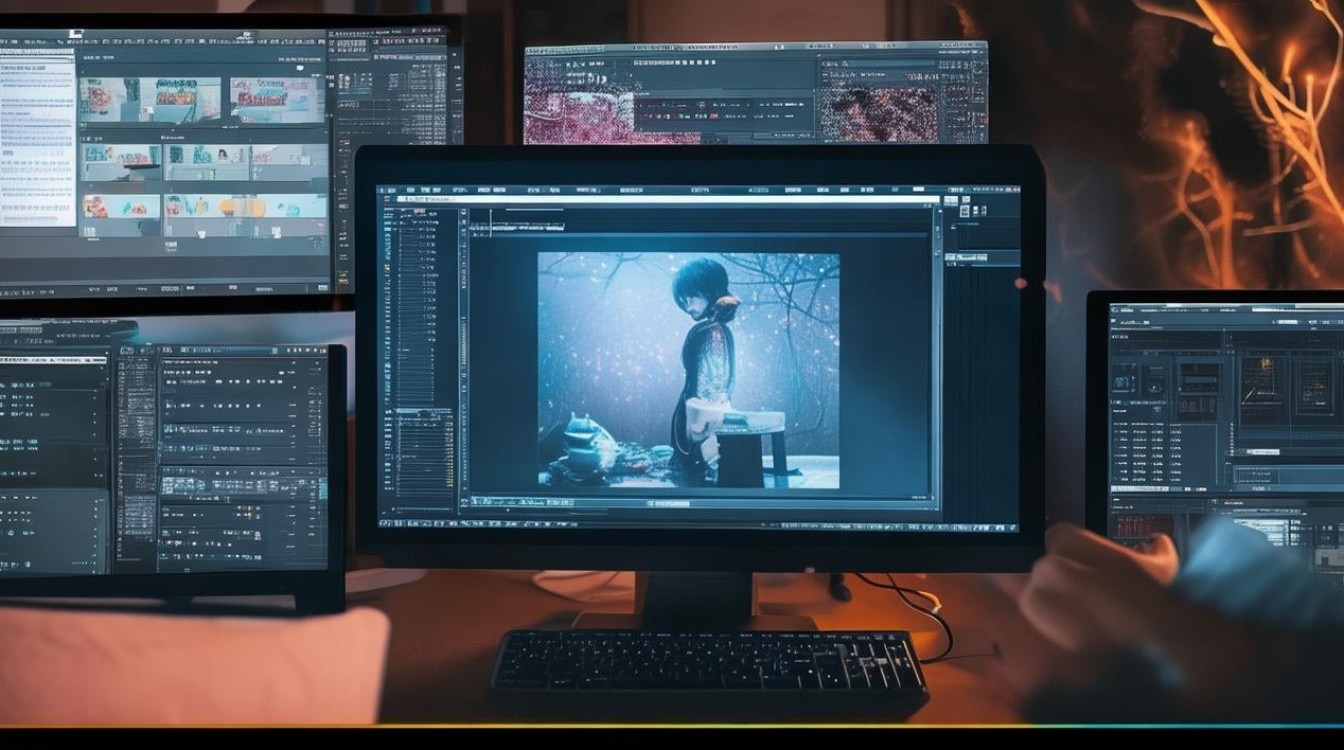Select the first boxed preview on the right-side monitor
The height and width of the screenshot is (750, 1344).
click(x=1125, y=378)
